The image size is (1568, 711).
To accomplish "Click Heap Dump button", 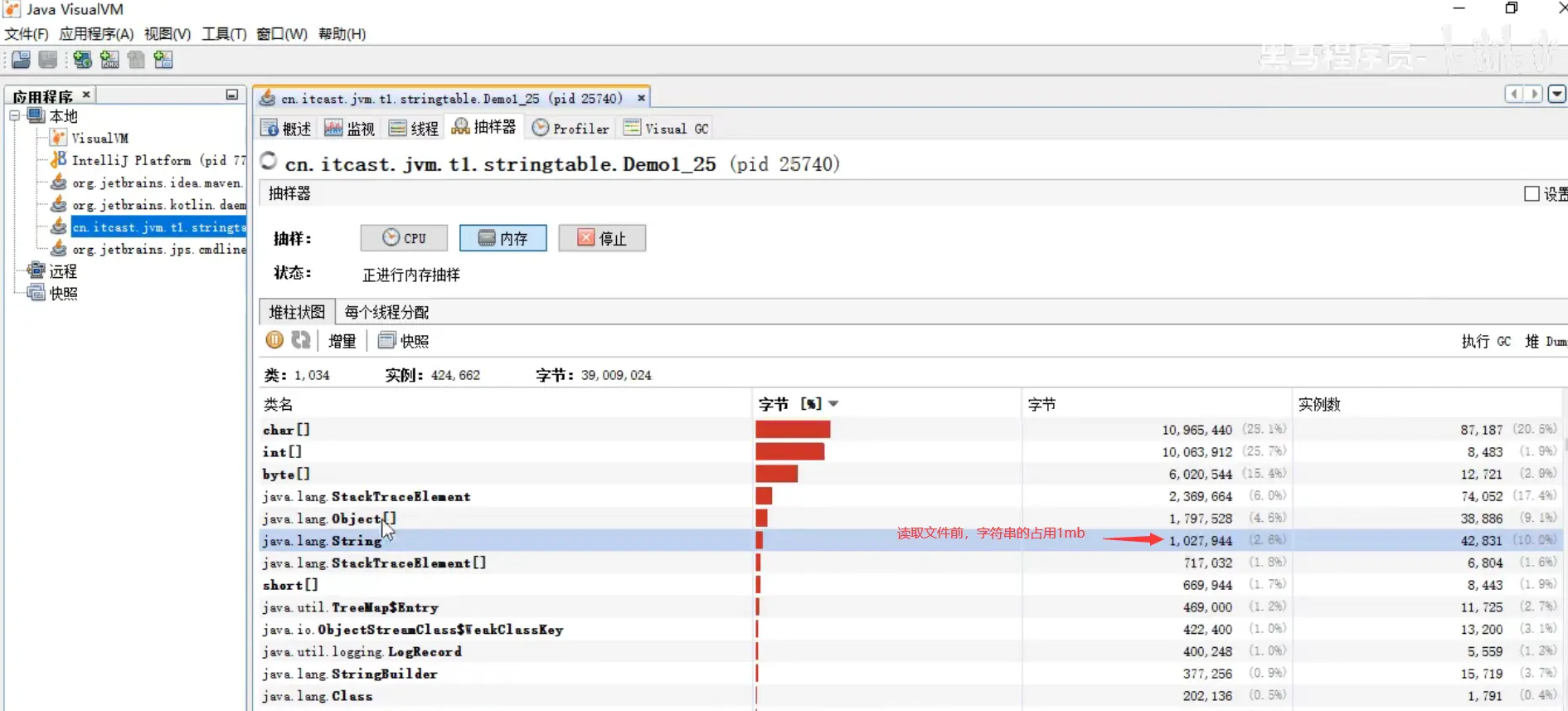I will pyautogui.click(x=1546, y=341).
